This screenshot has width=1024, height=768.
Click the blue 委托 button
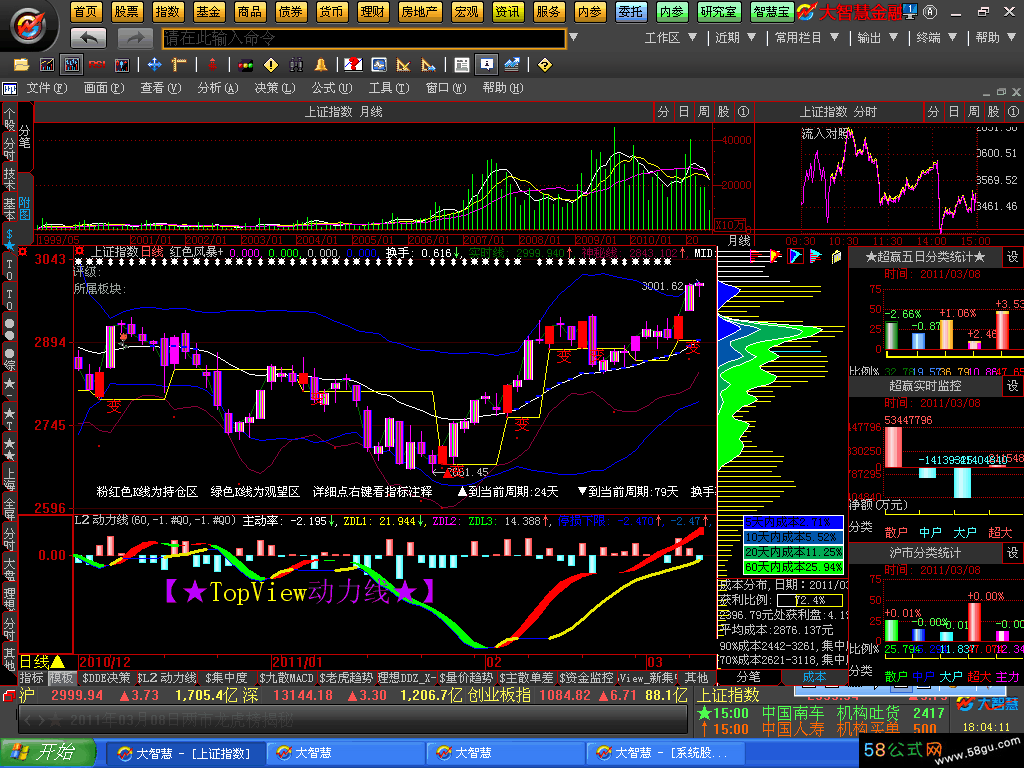click(631, 11)
